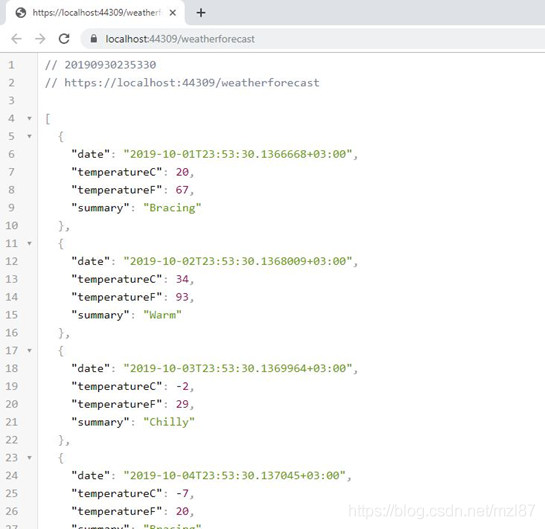Collapse the root array on line 4
Screen dimensions: 545x529
point(30,119)
